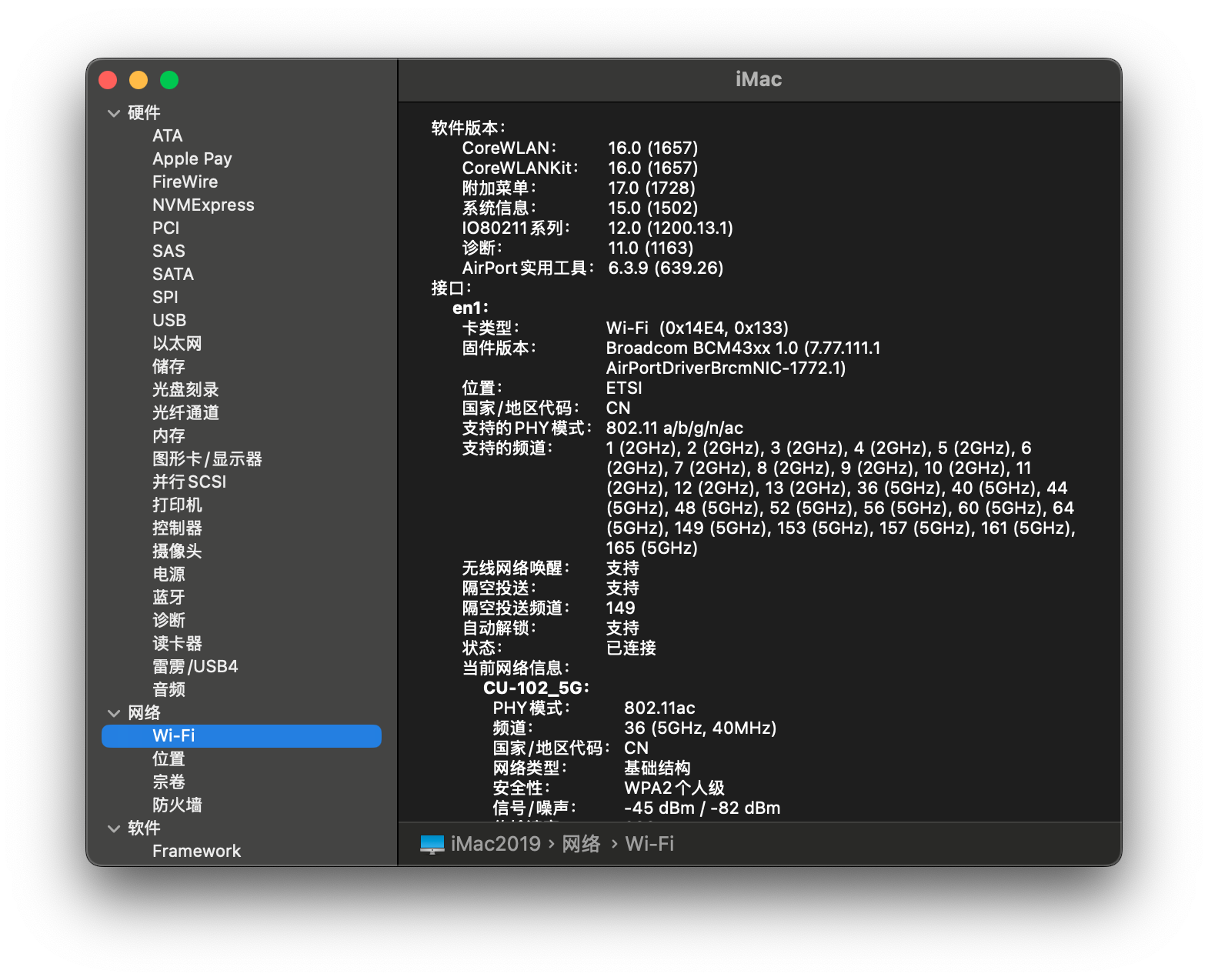Collapse the 硬件 section chevron

tap(114, 113)
